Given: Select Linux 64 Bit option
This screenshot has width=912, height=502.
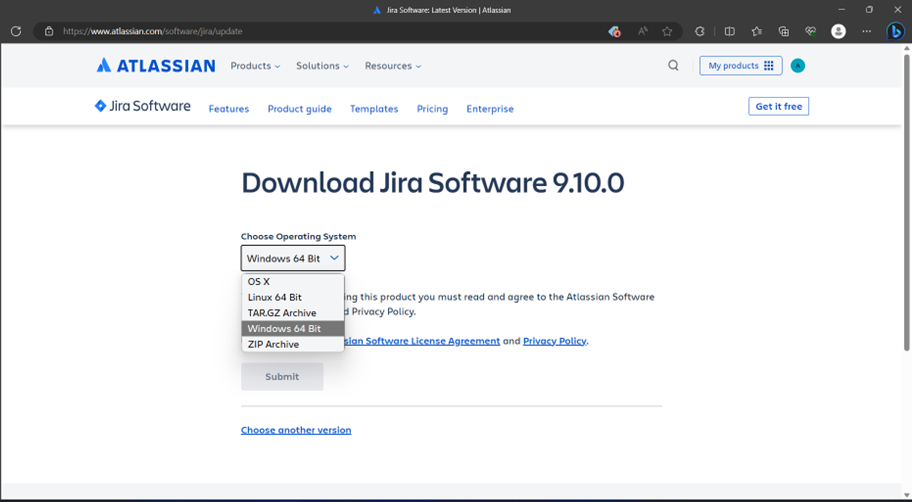Looking at the screenshot, I should pyautogui.click(x=293, y=297).
